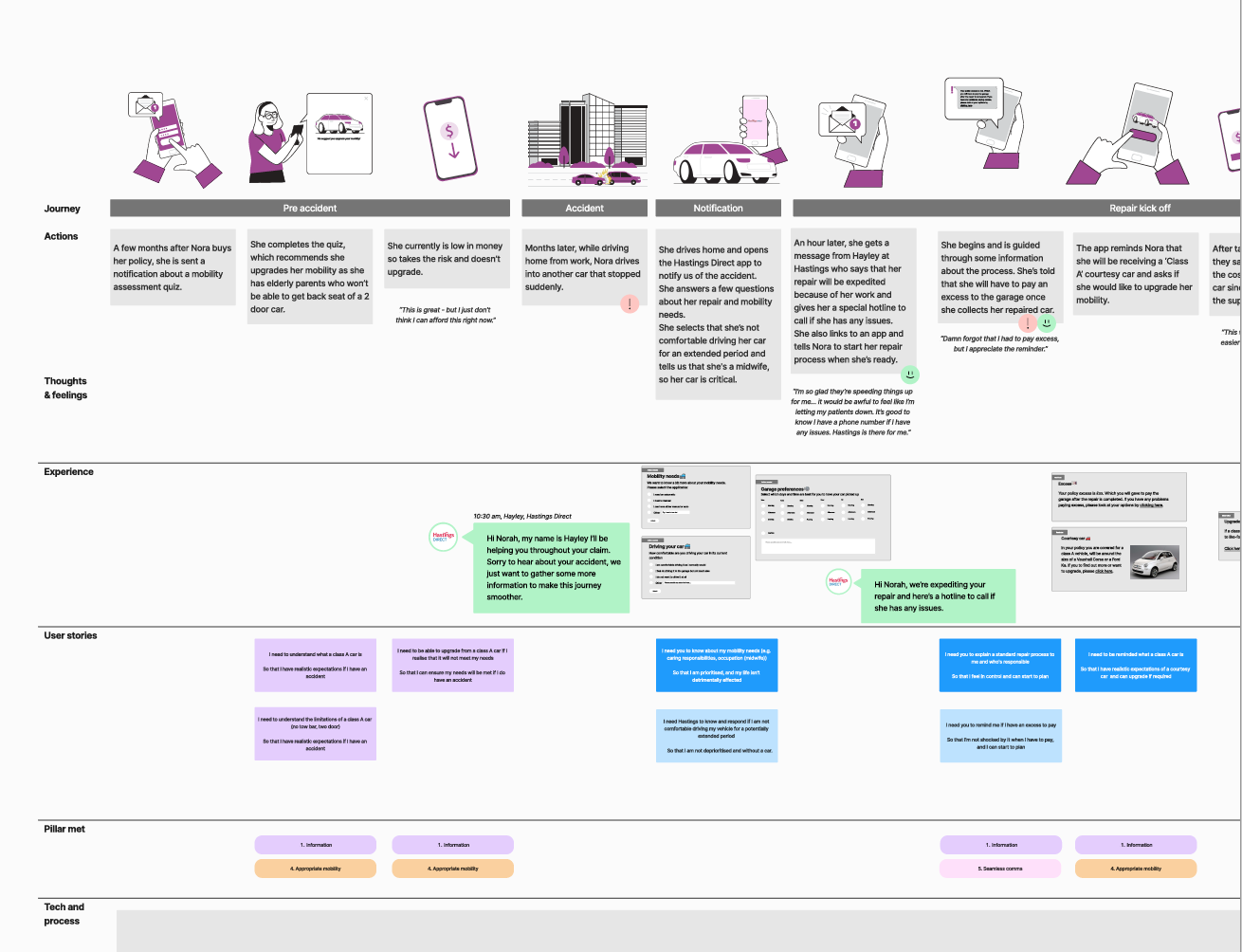Viewport: 1242px width, 952px height.
Task: Click red exclamation marker on the excess action card
Action: pyautogui.click(x=1028, y=323)
